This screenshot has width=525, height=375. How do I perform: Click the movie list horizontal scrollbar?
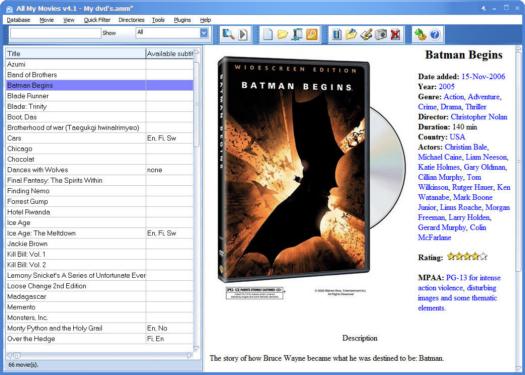pyautogui.click(x=99, y=355)
